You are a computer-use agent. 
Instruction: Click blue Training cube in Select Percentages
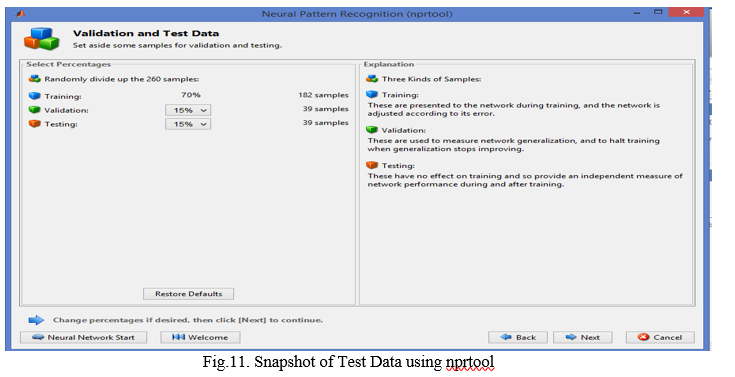35,96
